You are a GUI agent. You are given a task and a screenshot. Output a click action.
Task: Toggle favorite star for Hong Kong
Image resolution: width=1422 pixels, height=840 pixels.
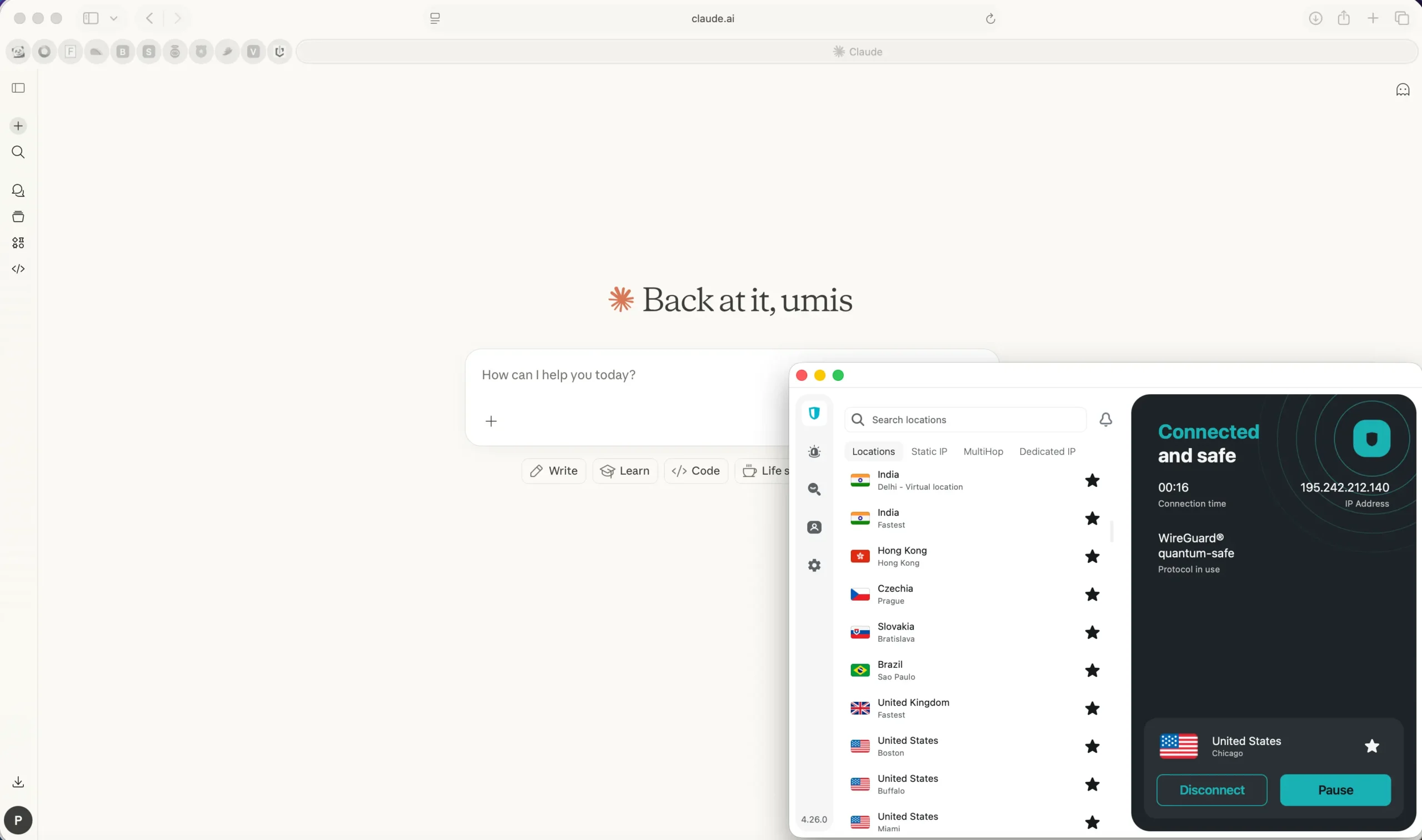tap(1092, 556)
